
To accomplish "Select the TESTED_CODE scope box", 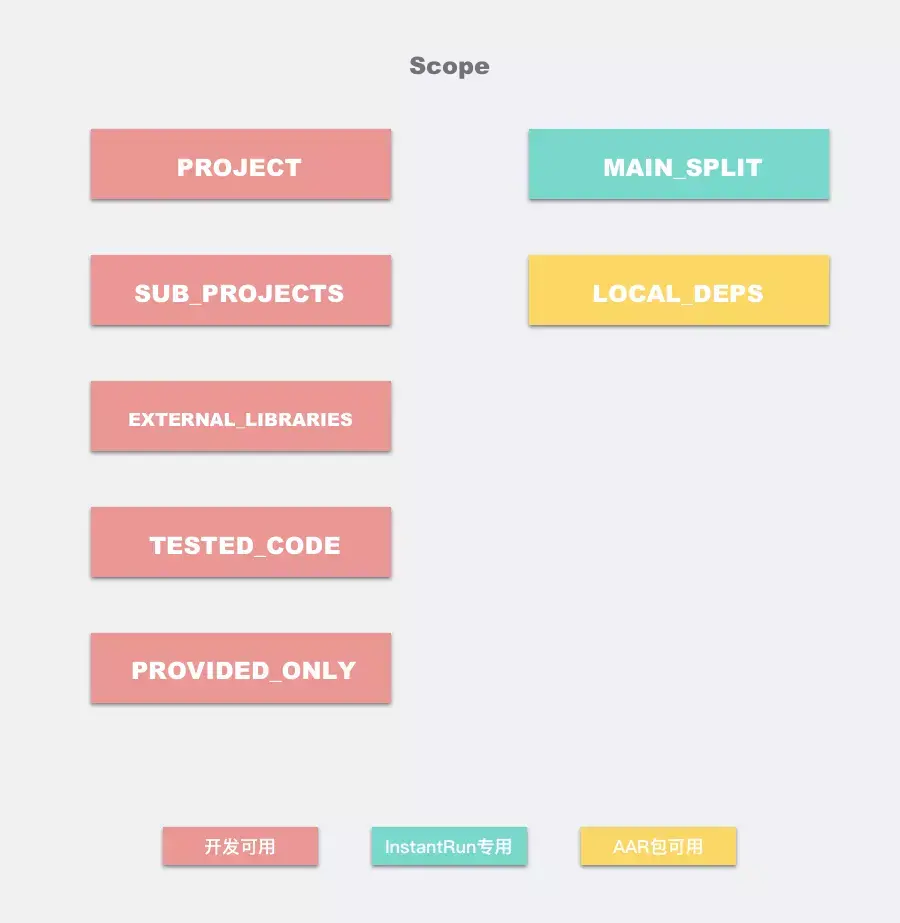I will [241, 542].
